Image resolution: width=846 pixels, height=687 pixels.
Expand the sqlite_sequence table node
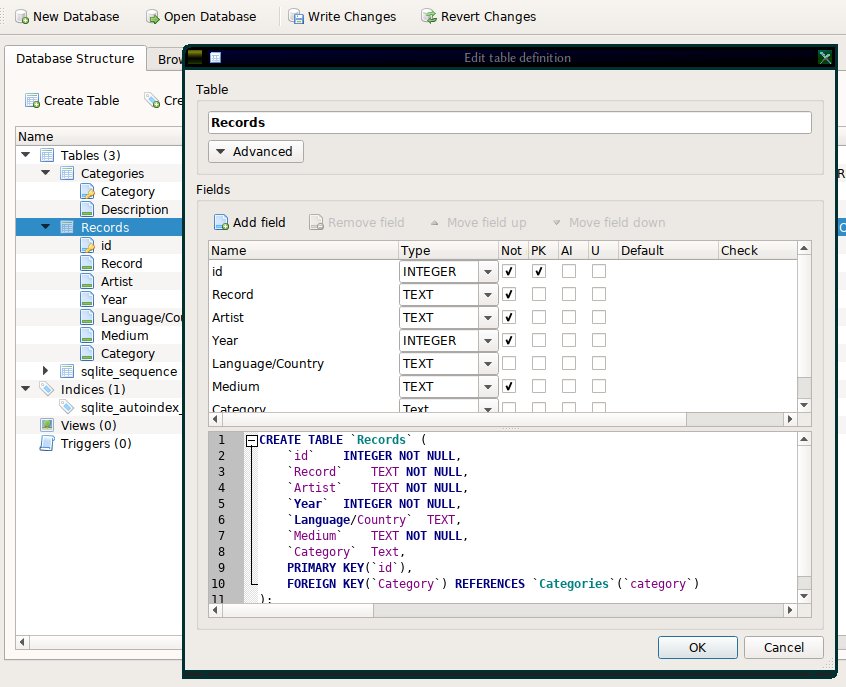tap(46, 372)
